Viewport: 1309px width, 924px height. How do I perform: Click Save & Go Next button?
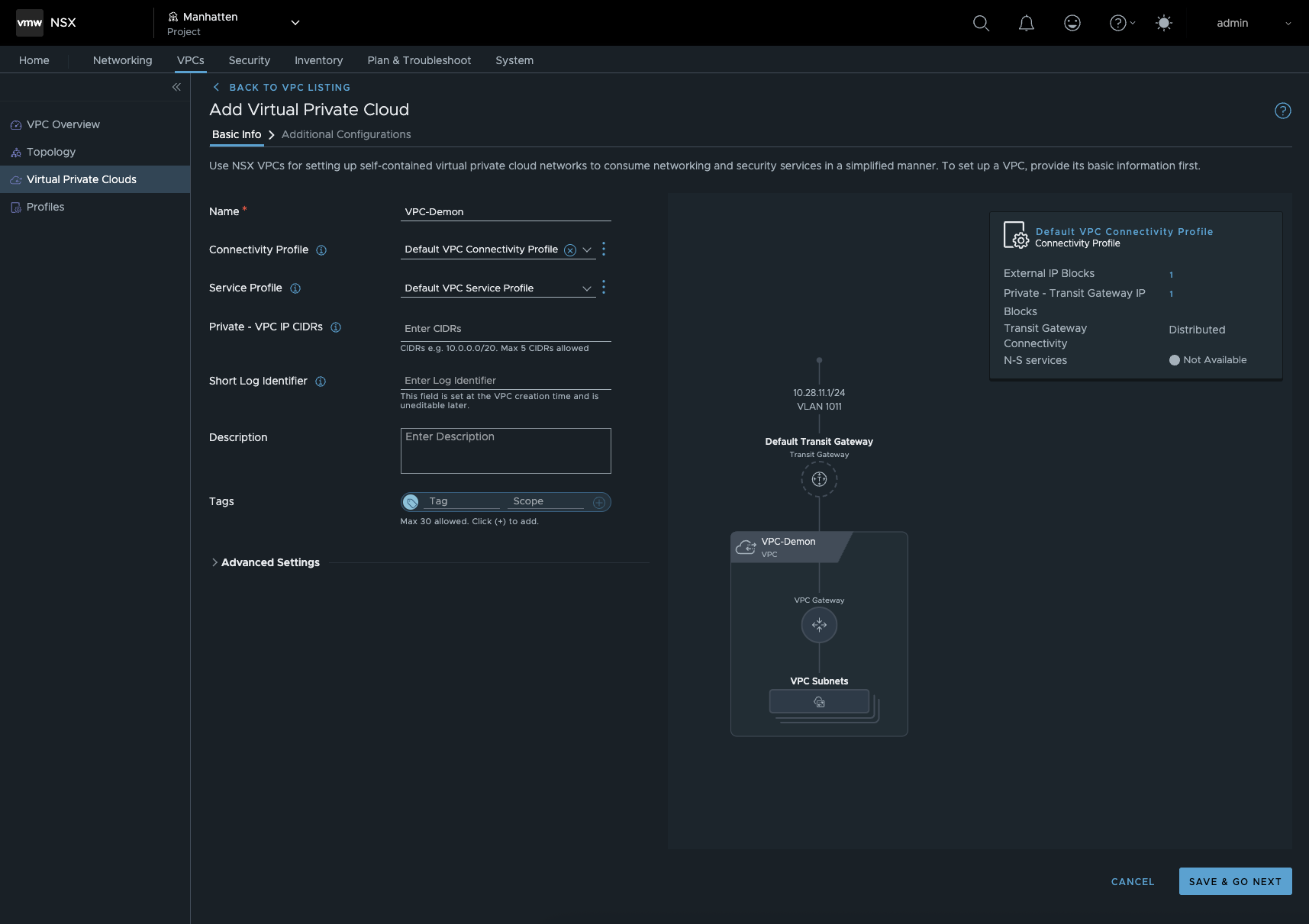1235,881
